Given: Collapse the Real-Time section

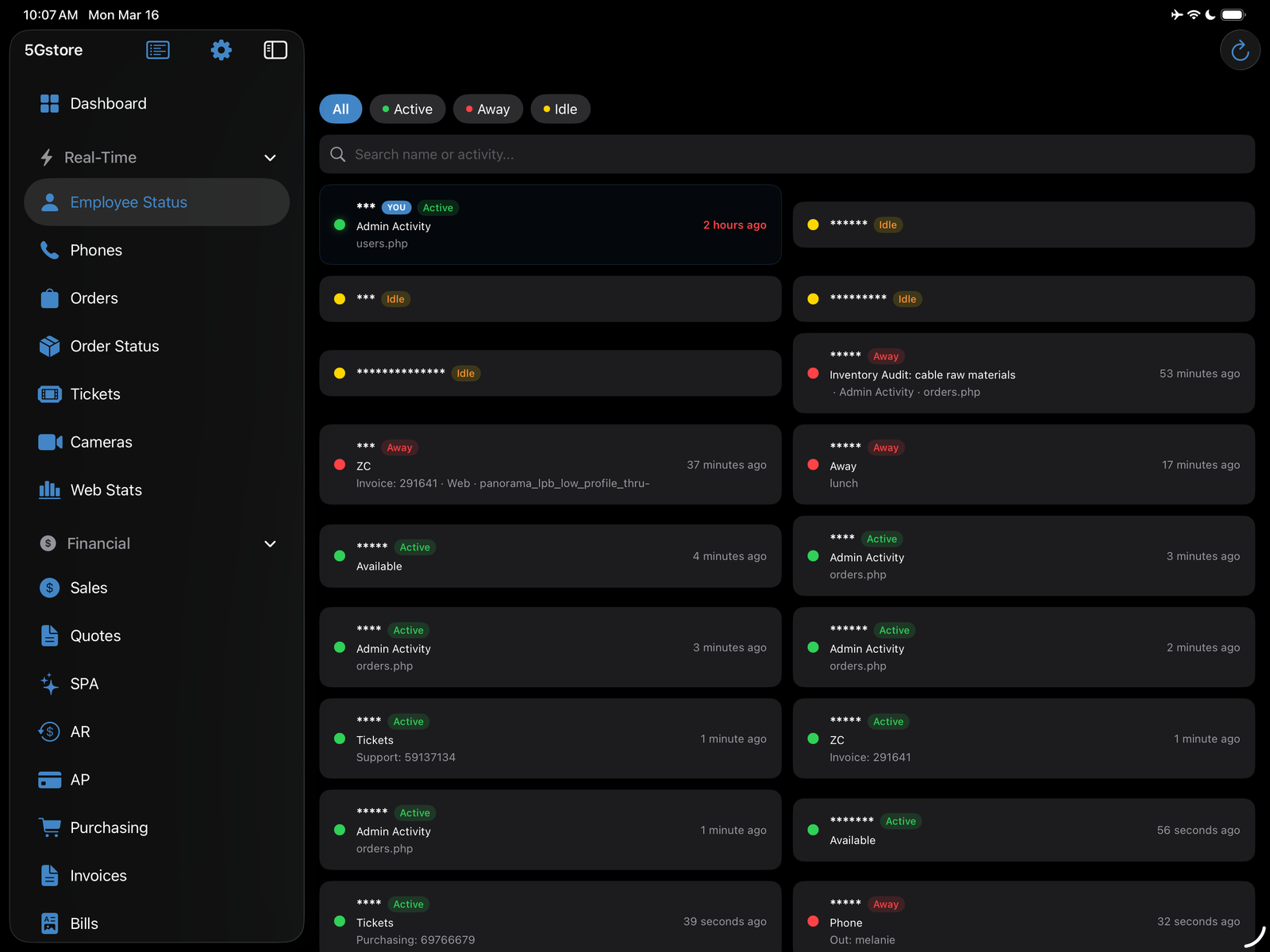Looking at the screenshot, I should point(270,157).
